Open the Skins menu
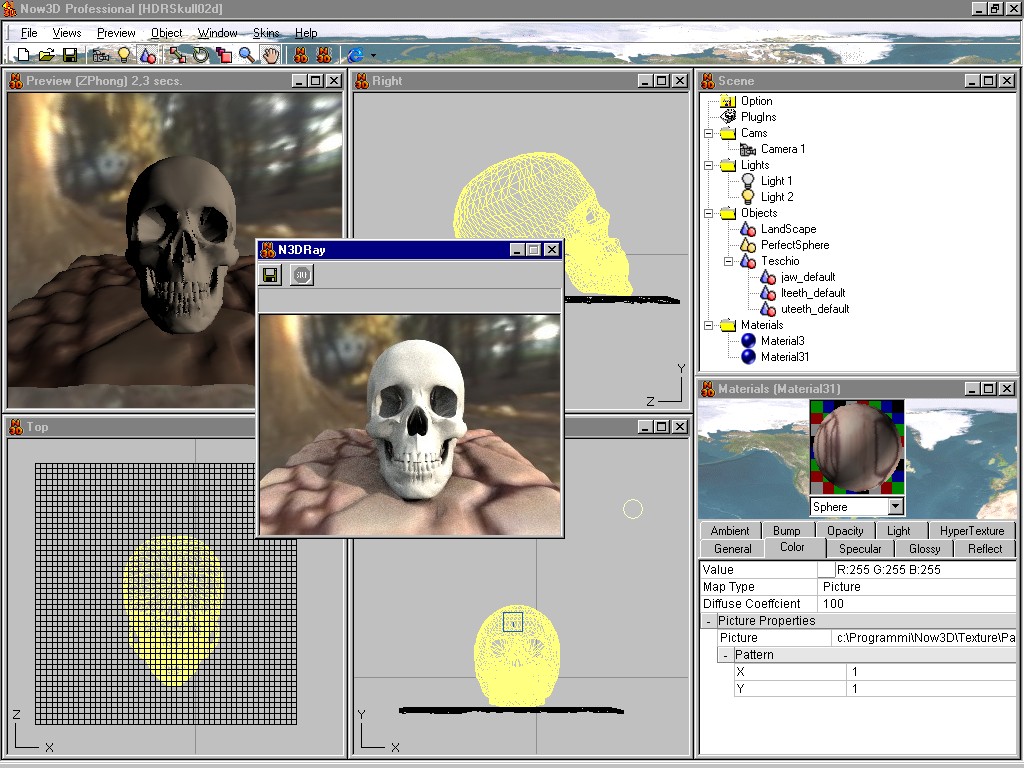Screen dimensions: 1024x768 point(266,33)
